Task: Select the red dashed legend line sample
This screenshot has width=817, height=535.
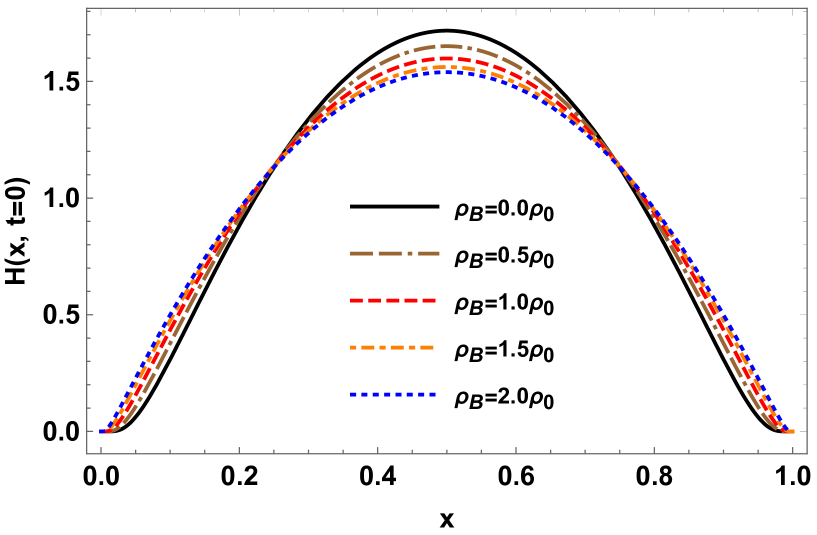Action: point(392,300)
